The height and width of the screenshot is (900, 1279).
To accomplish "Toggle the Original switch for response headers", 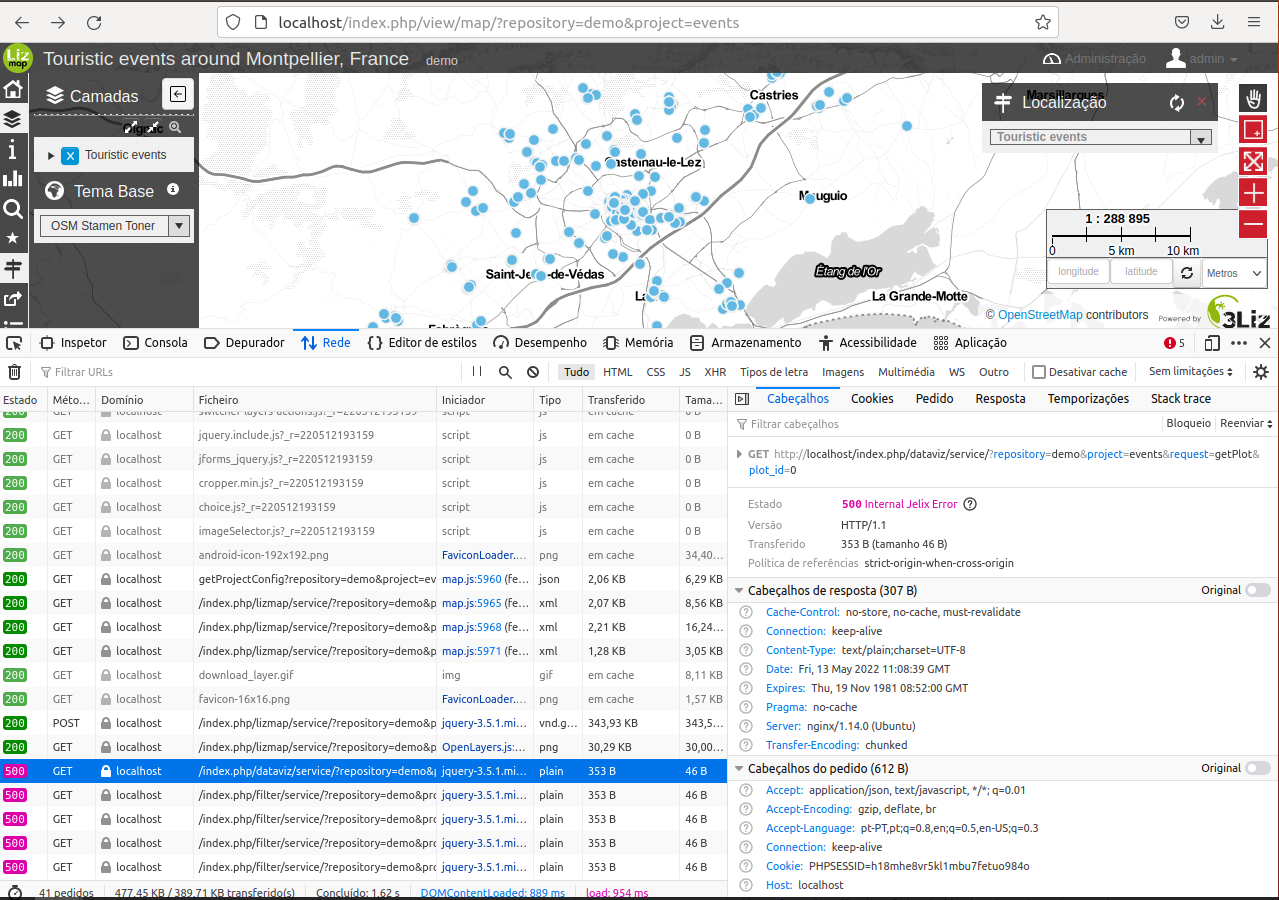I will coord(1256,590).
